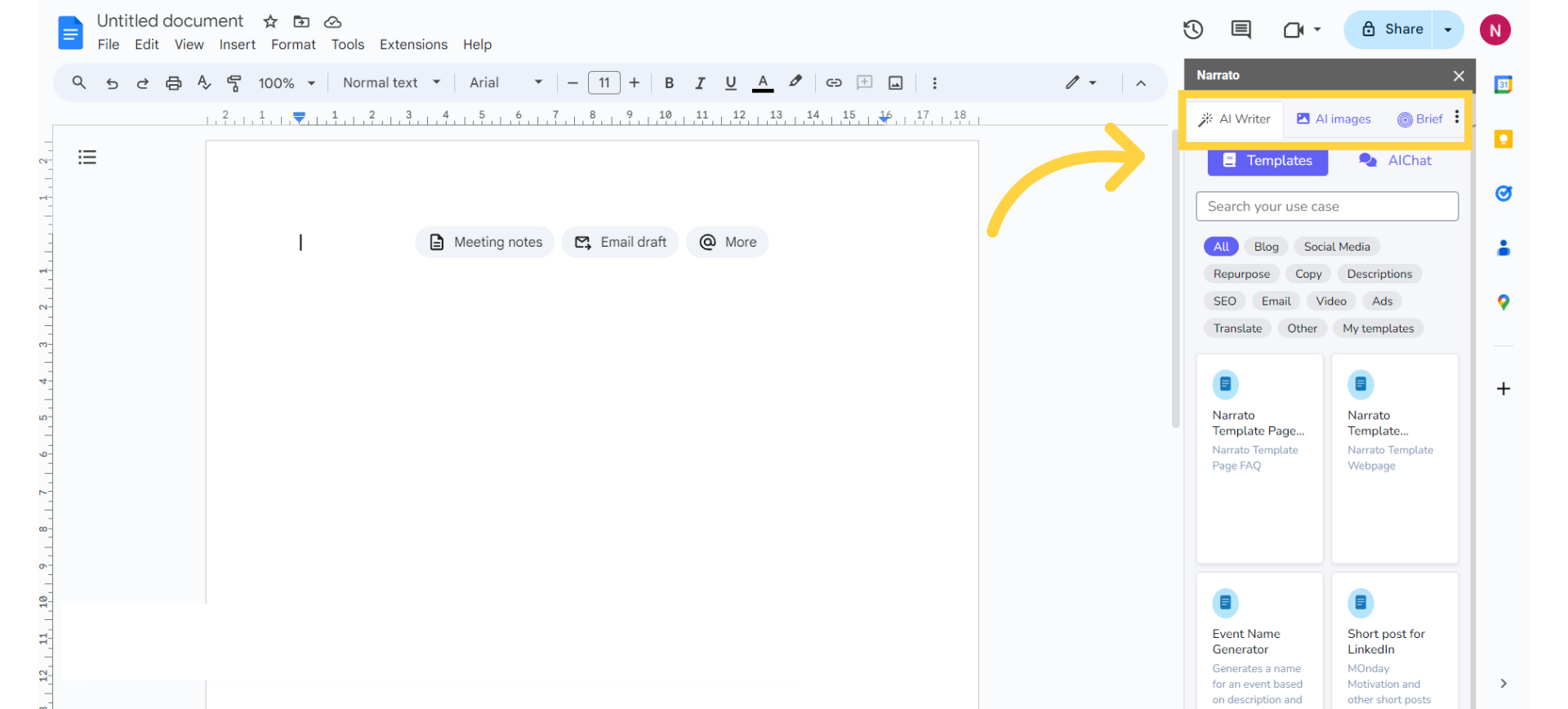Open Google Tasks side panel icon
Screen dimensions: 1568x709
pyautogui.click(x=1503, y=194)
